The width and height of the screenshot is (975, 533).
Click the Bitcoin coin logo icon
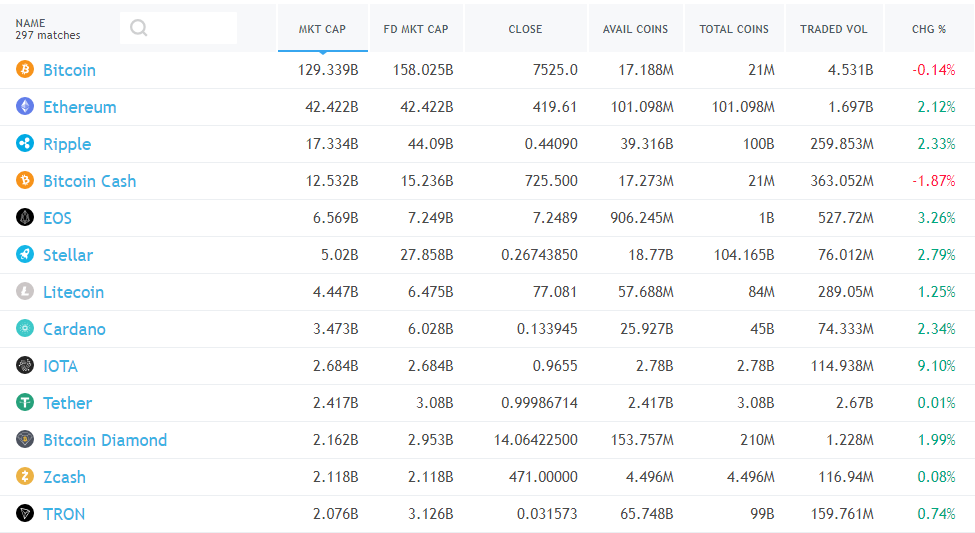25,69
